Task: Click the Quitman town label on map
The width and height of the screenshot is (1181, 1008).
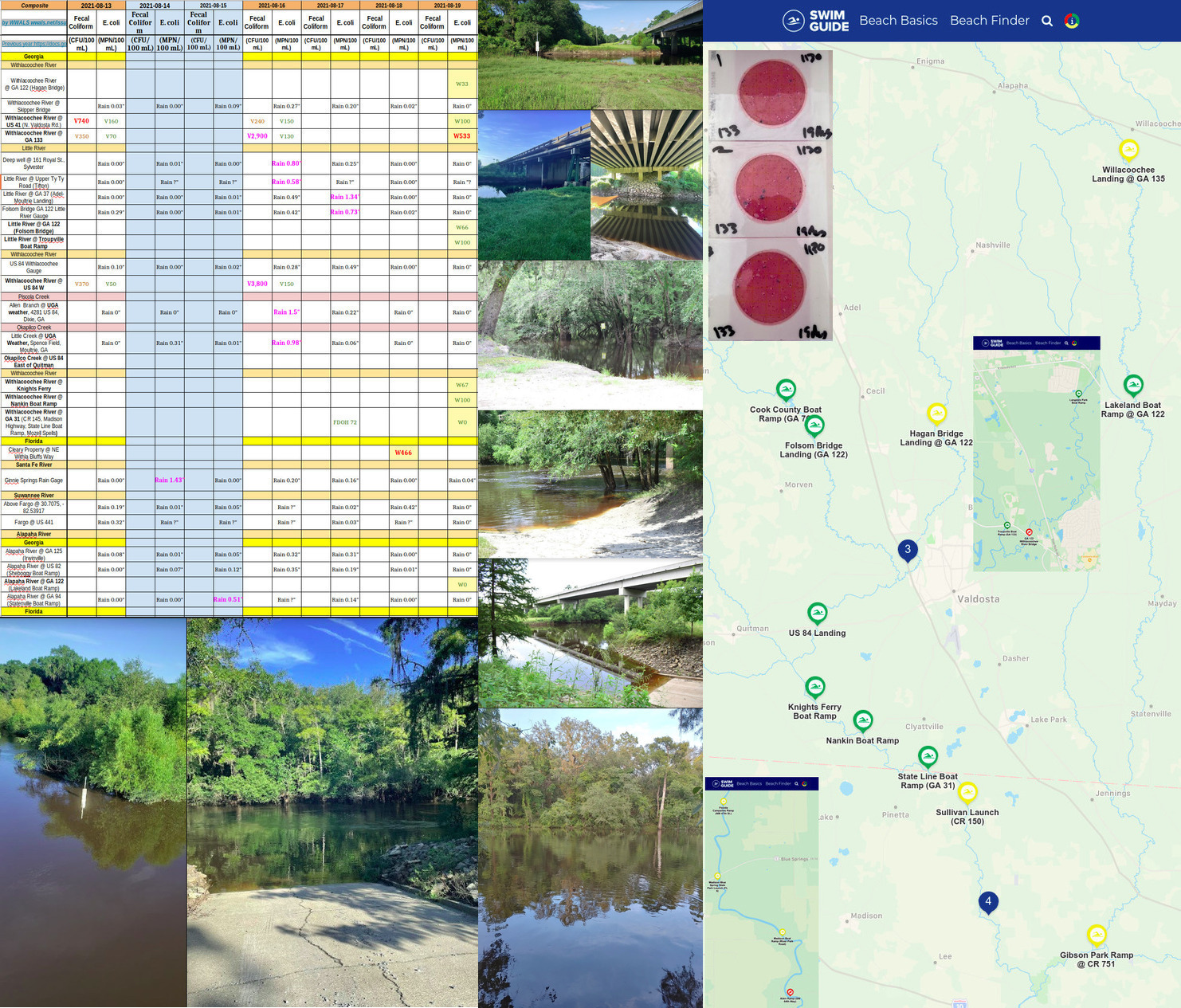Action: pyautogui.click(x=752, y=629)
